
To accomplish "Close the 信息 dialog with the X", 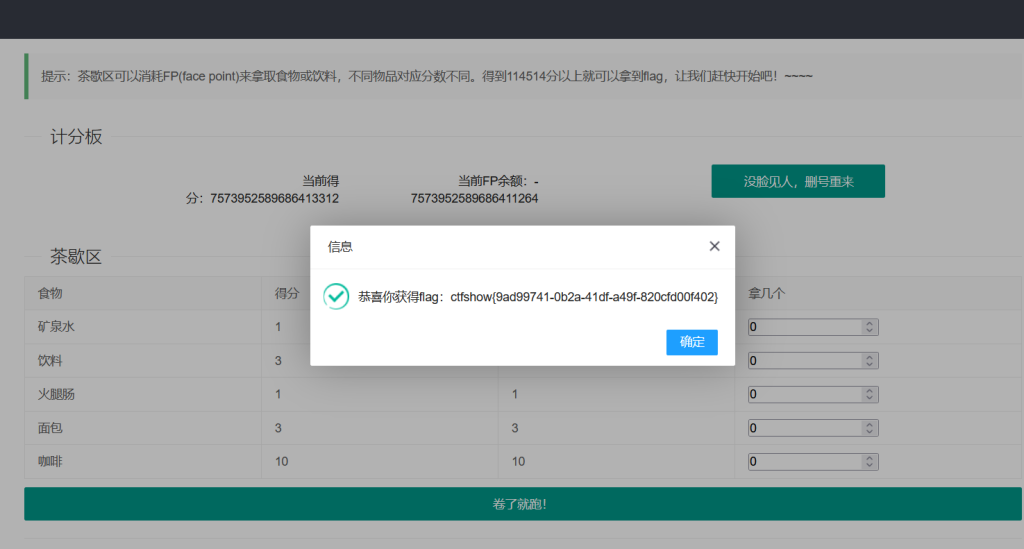I will pyautogui.click(x=714, y=246).
